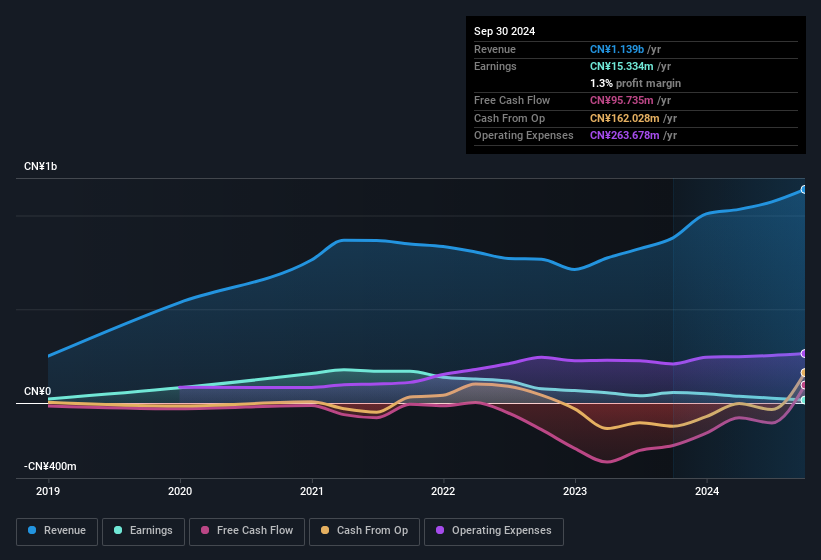This screenshot has width=821, height=560.
Task: Click the Earnings label in tooltip
Action: [495, 66]
